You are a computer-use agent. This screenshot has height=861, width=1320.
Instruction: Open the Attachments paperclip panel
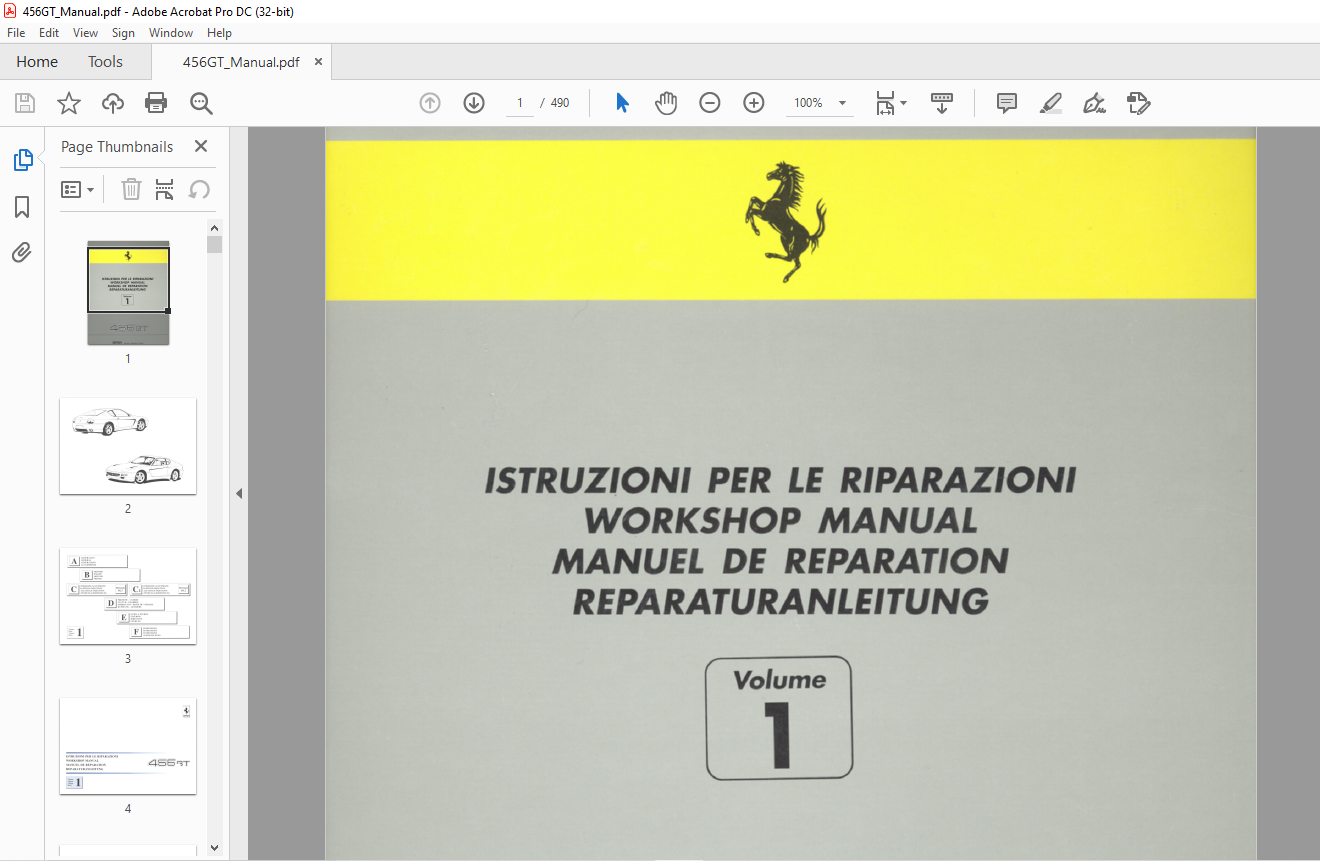click(22, 253)
